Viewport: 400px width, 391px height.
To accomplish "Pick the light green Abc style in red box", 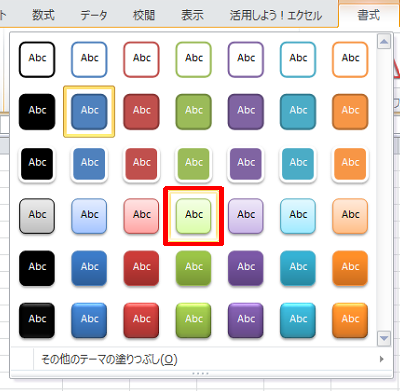I will point(193,216).
